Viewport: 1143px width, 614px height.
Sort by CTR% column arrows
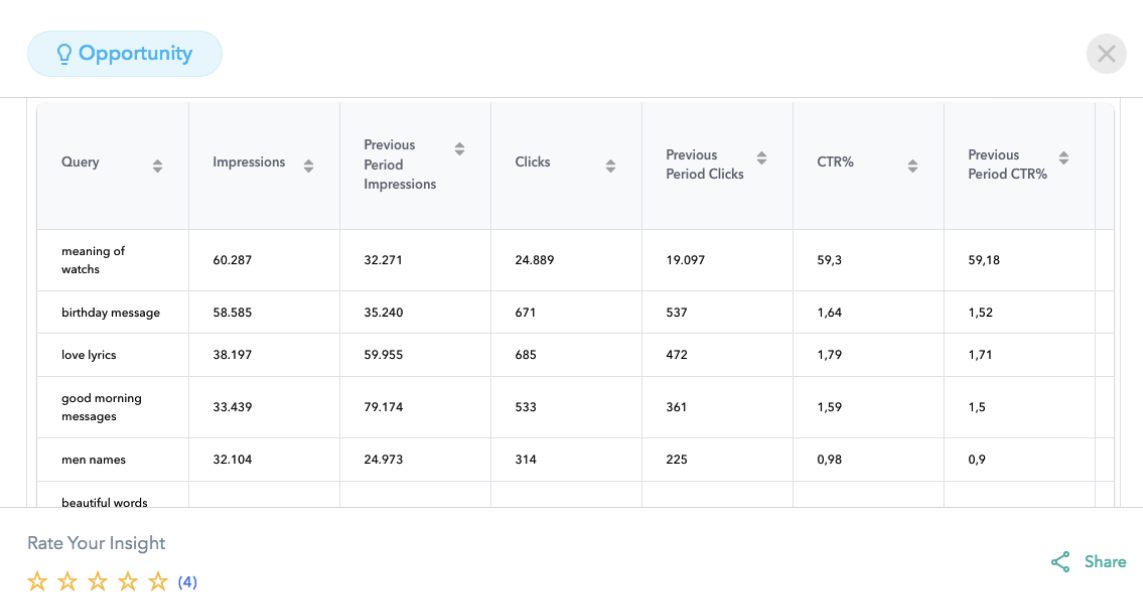(x=912, y=166)
